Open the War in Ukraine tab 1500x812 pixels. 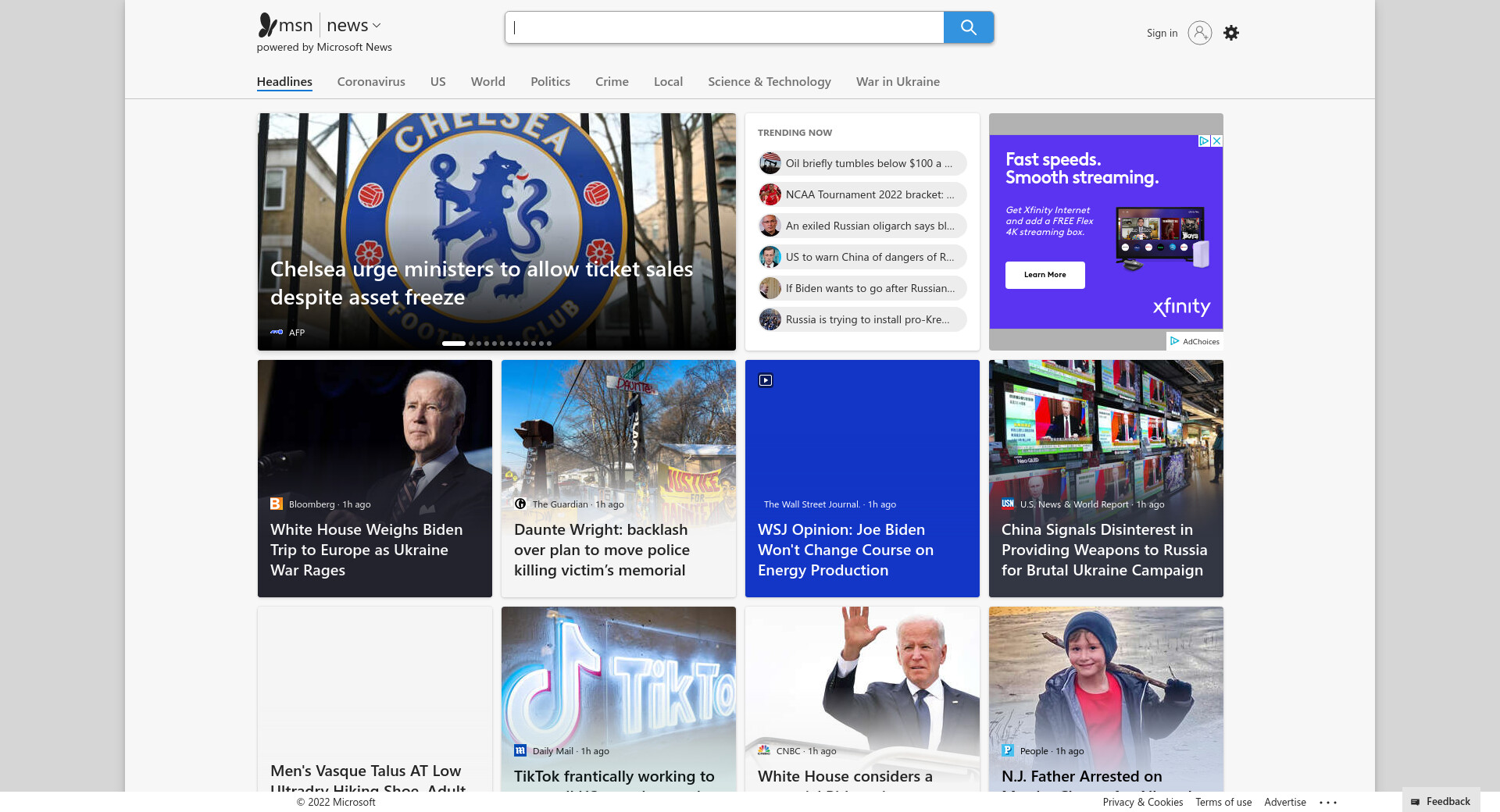click(898, 82)
